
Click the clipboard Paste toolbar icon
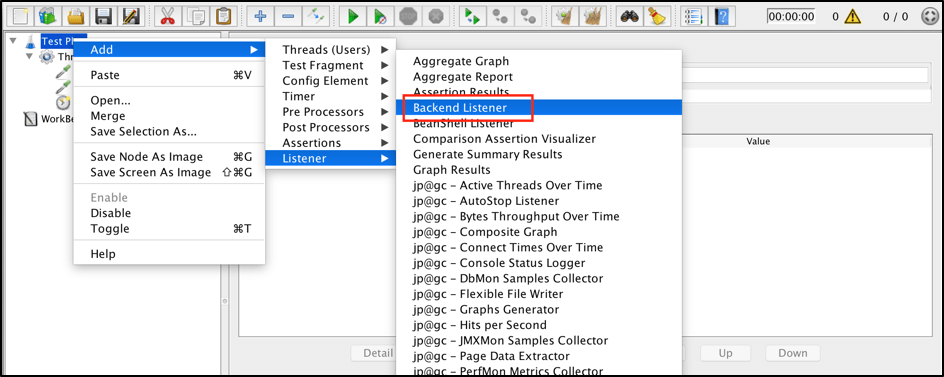click(x=223, y=16)
